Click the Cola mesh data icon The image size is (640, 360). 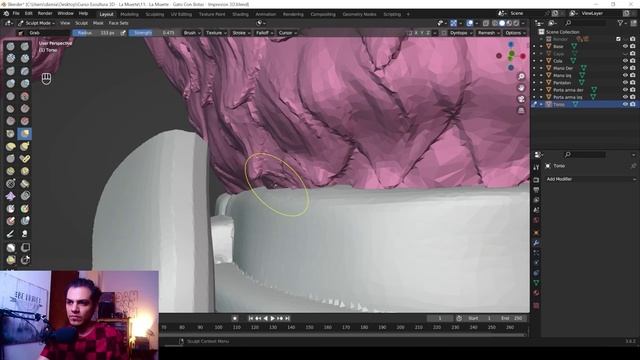[573, 61]
